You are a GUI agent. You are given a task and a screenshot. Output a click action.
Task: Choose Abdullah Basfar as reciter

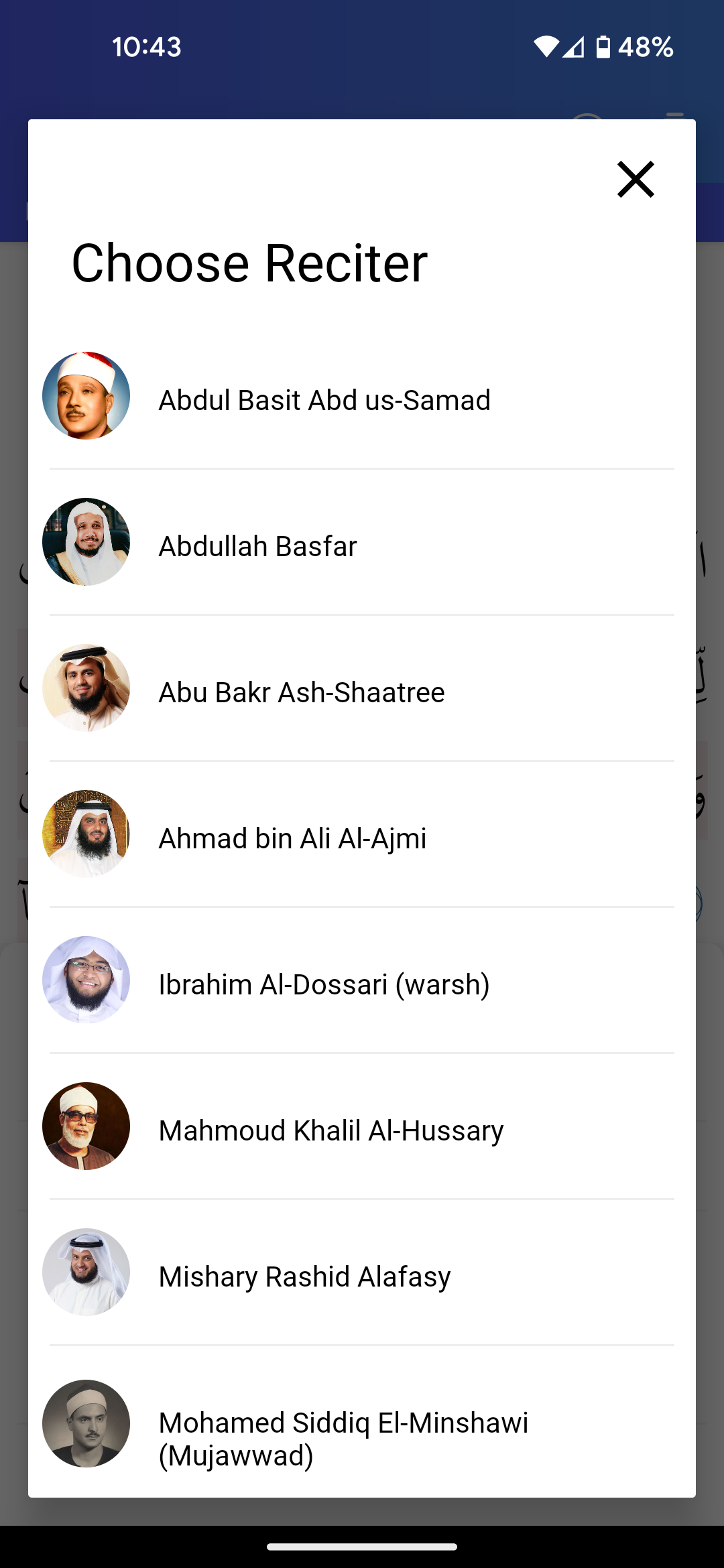tap(257, 546)
